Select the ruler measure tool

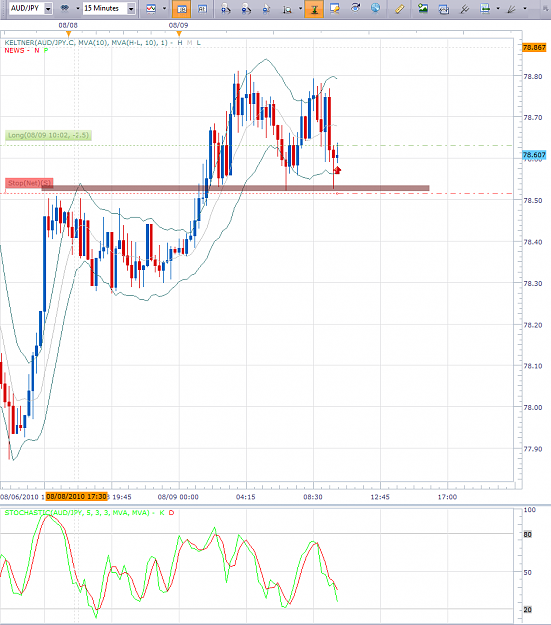click(x=399, y=9)
